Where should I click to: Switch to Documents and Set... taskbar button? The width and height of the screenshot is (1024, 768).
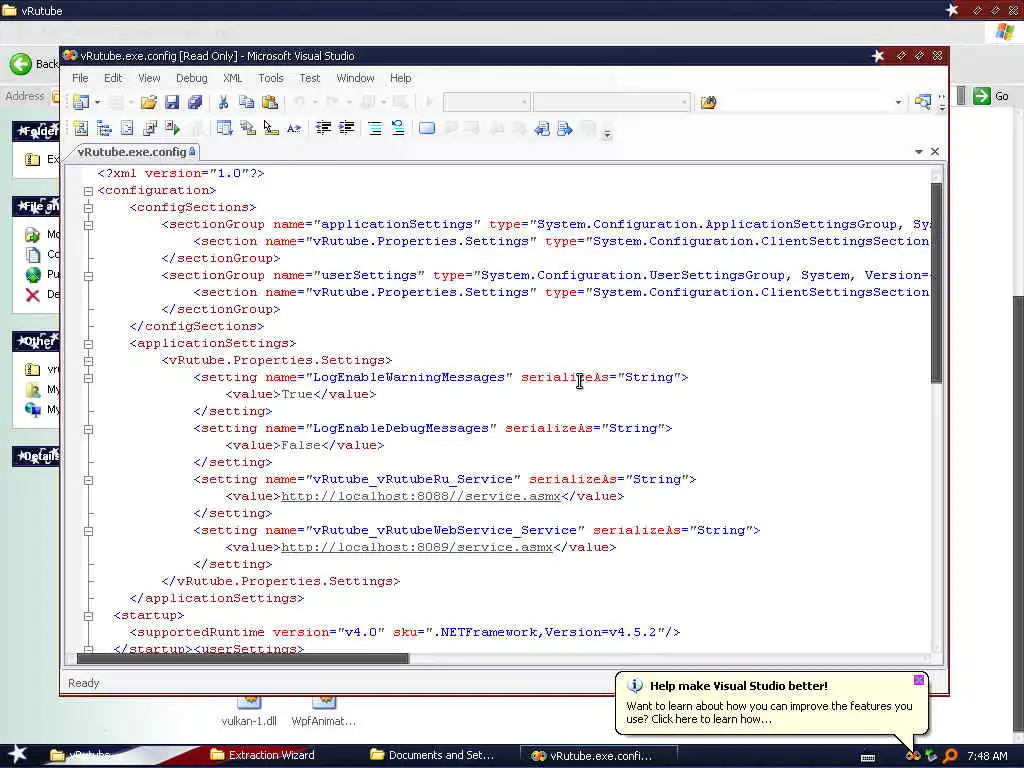(x=432, y=755)
